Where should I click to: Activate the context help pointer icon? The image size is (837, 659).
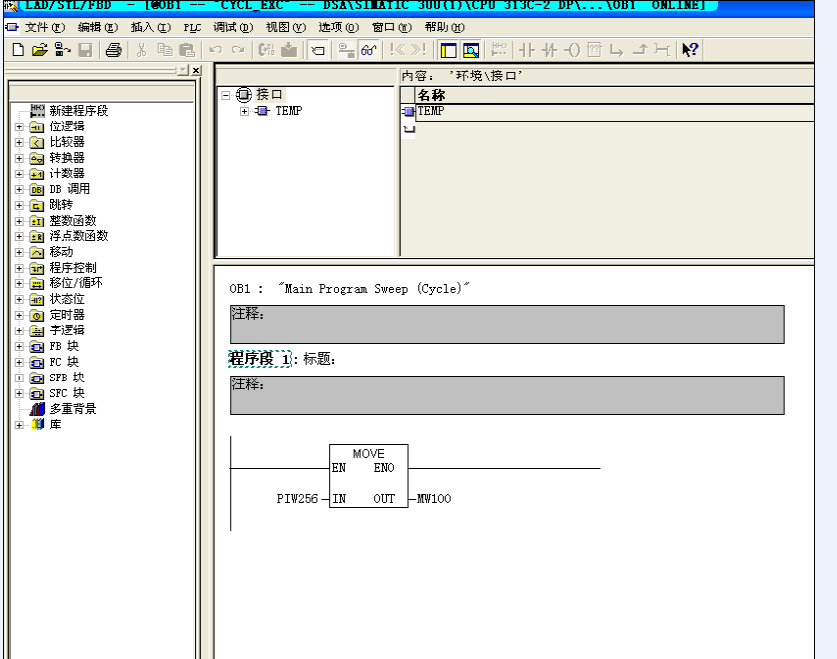click(690, 50)
